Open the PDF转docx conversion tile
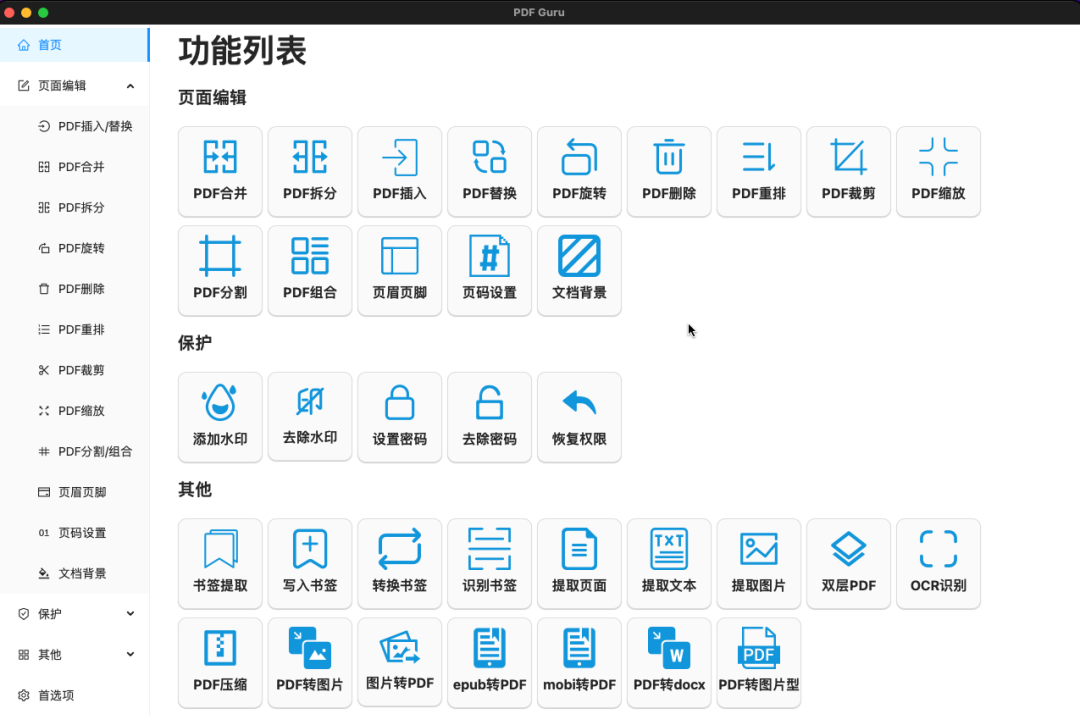 (x=669, y=663)
